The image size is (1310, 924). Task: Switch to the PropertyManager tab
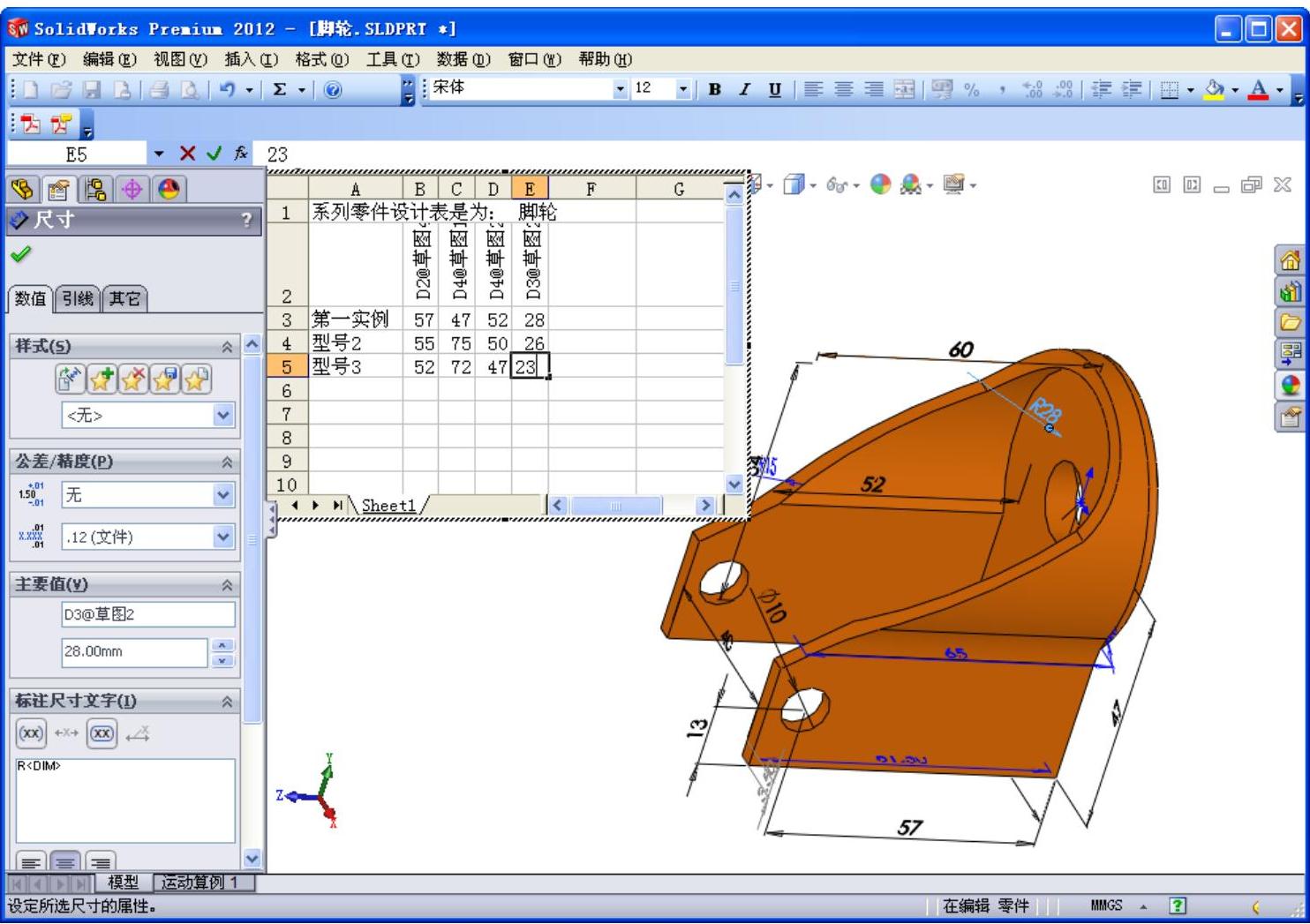58,189
